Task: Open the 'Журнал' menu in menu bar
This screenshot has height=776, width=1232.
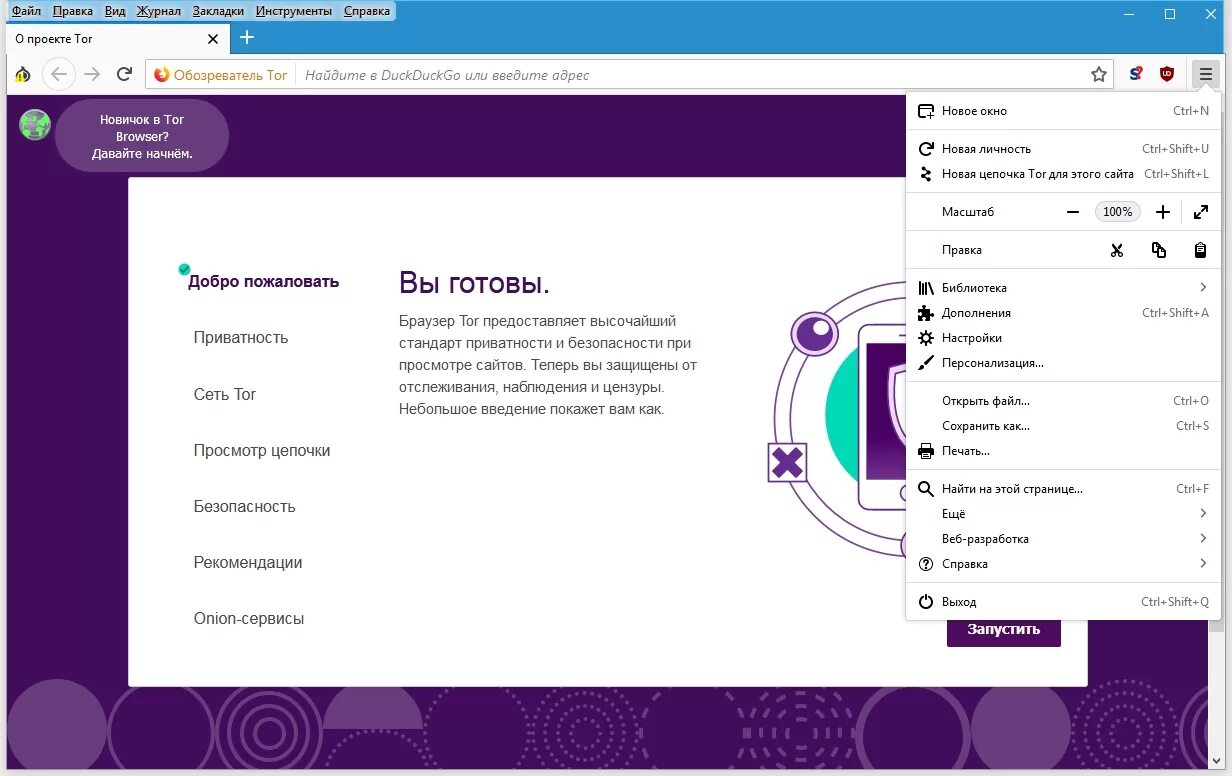Action: coord(159,11)
